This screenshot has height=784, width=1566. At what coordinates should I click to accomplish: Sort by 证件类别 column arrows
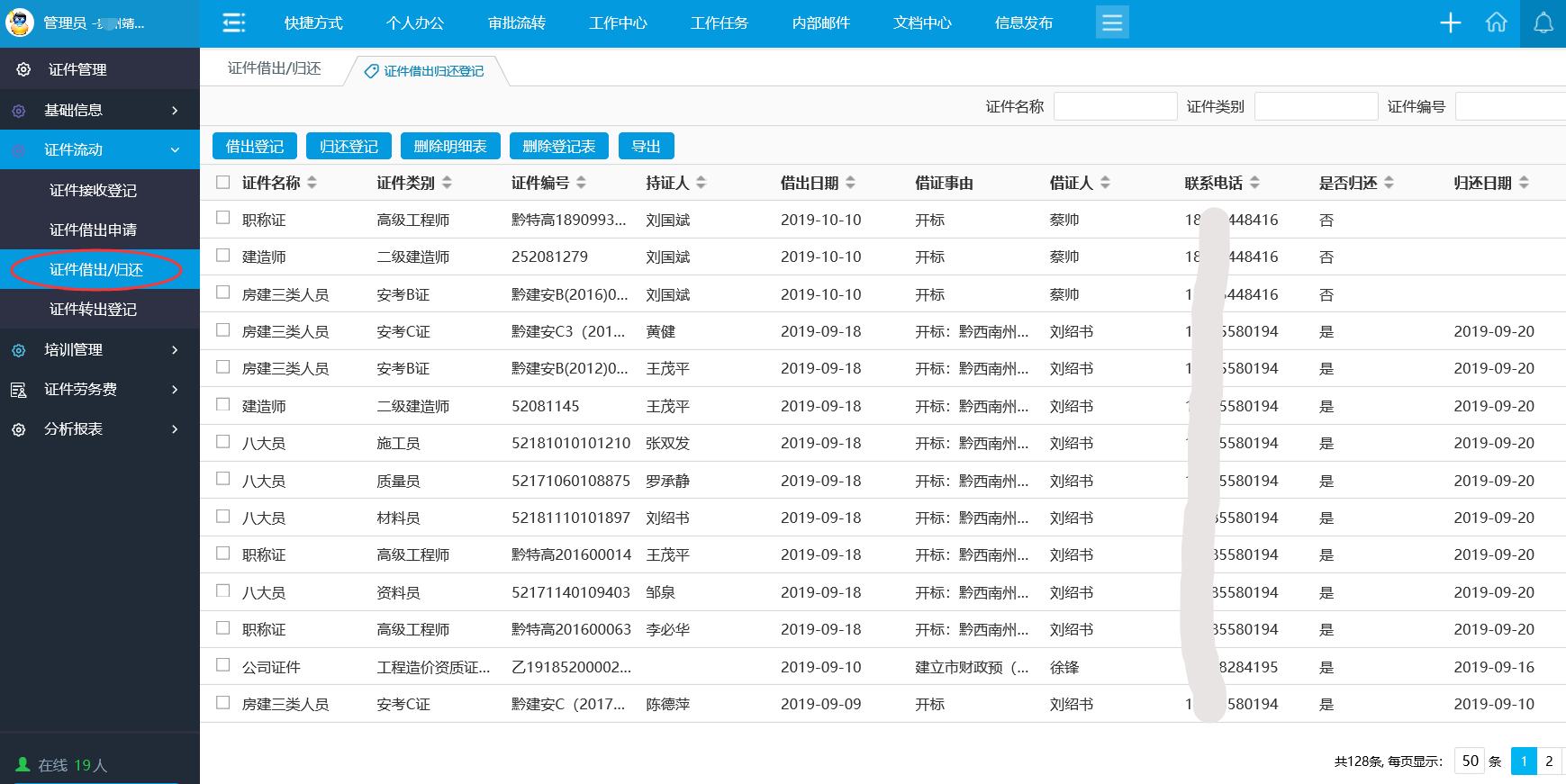pyautogui.click(x=447, y=183)
